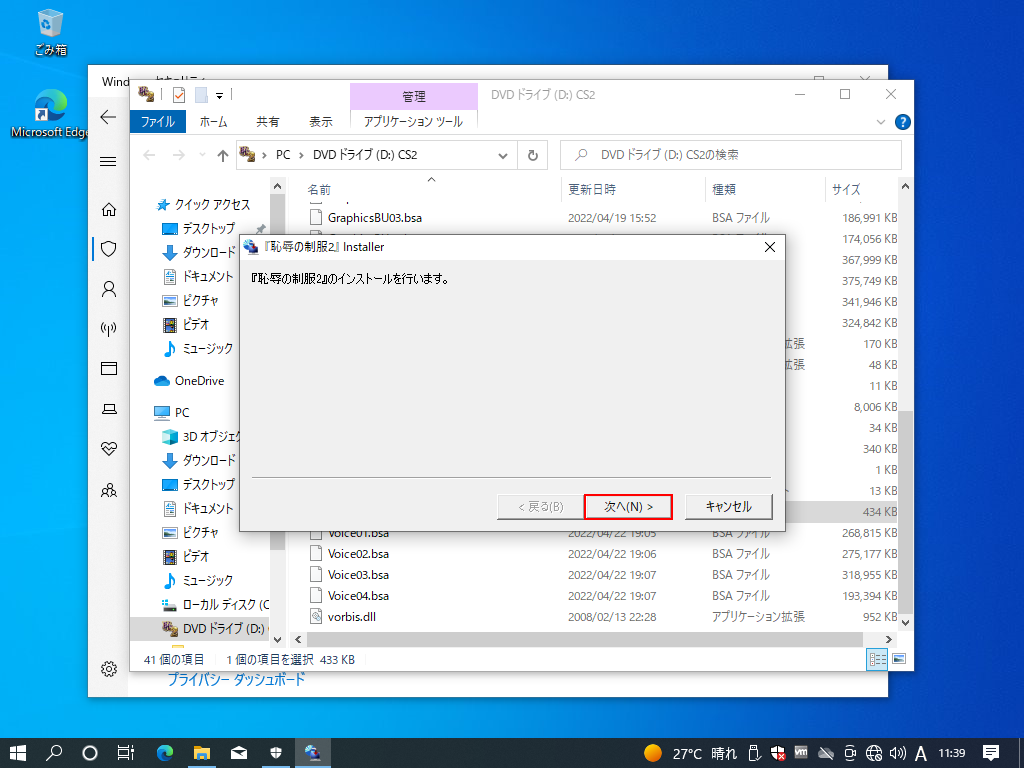1024x768 pixels.
Task: Open quick access toolbar customize dropdown
Action: [x=219, y=95]
